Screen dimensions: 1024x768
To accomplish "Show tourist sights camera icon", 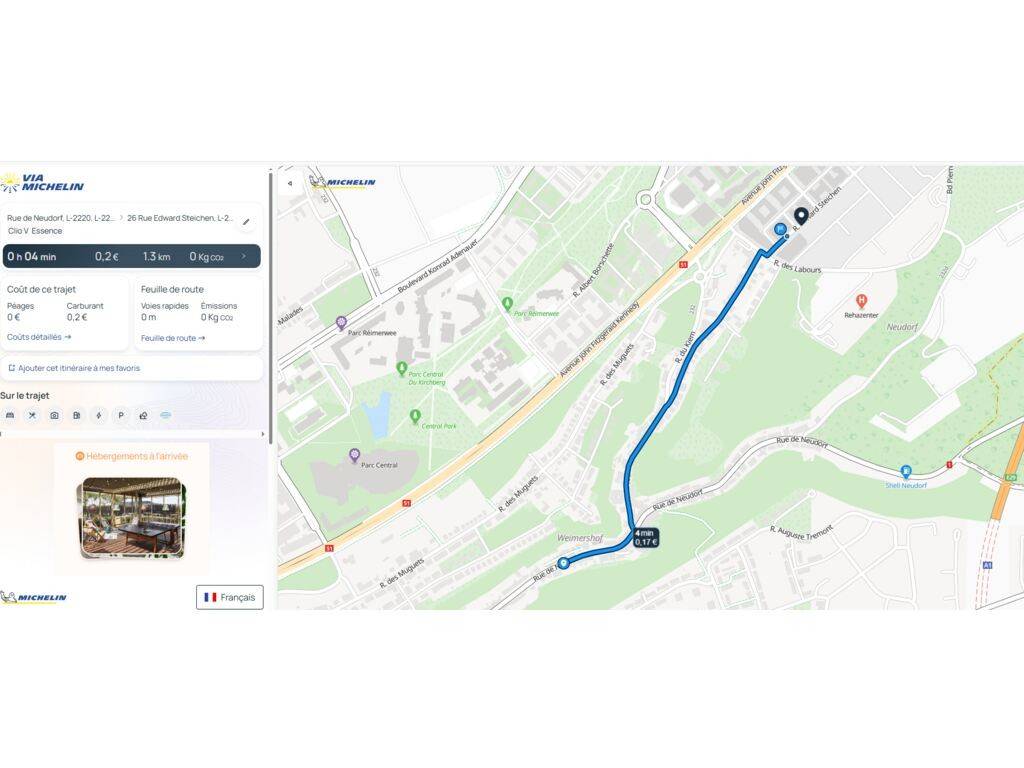I will point(54,415).
